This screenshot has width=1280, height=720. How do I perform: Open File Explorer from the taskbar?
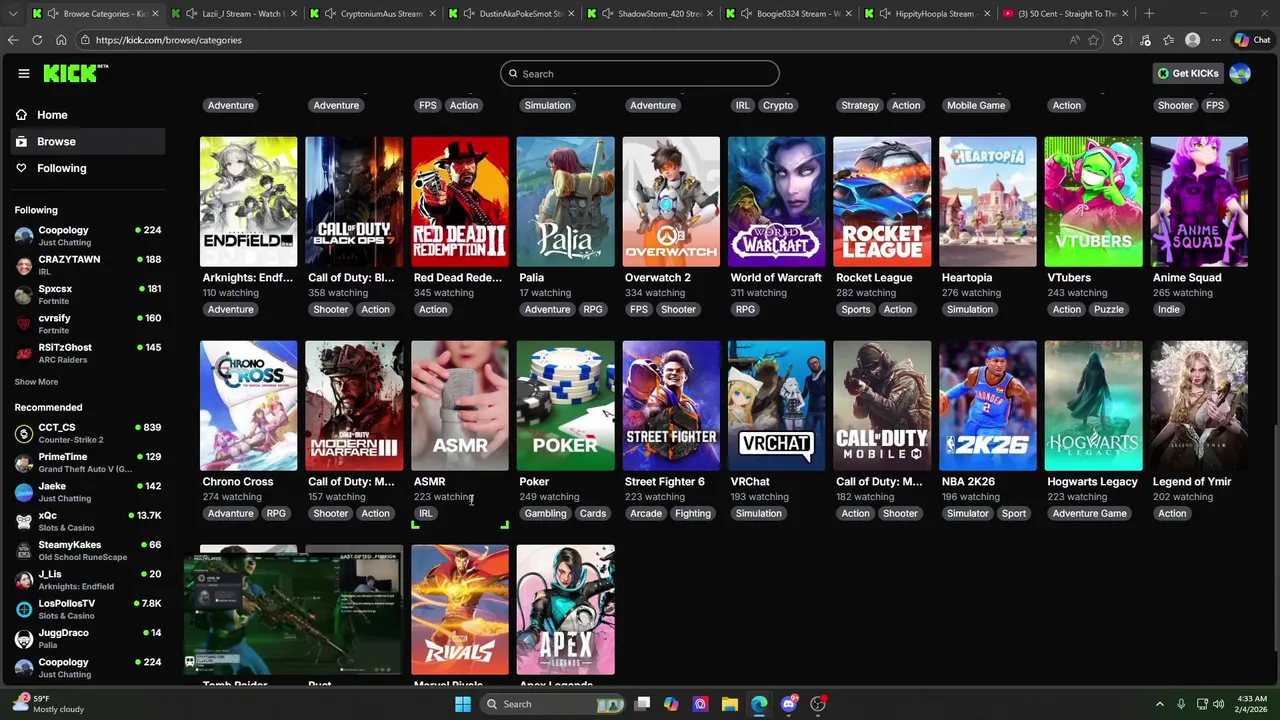click(x=730, y=704)
